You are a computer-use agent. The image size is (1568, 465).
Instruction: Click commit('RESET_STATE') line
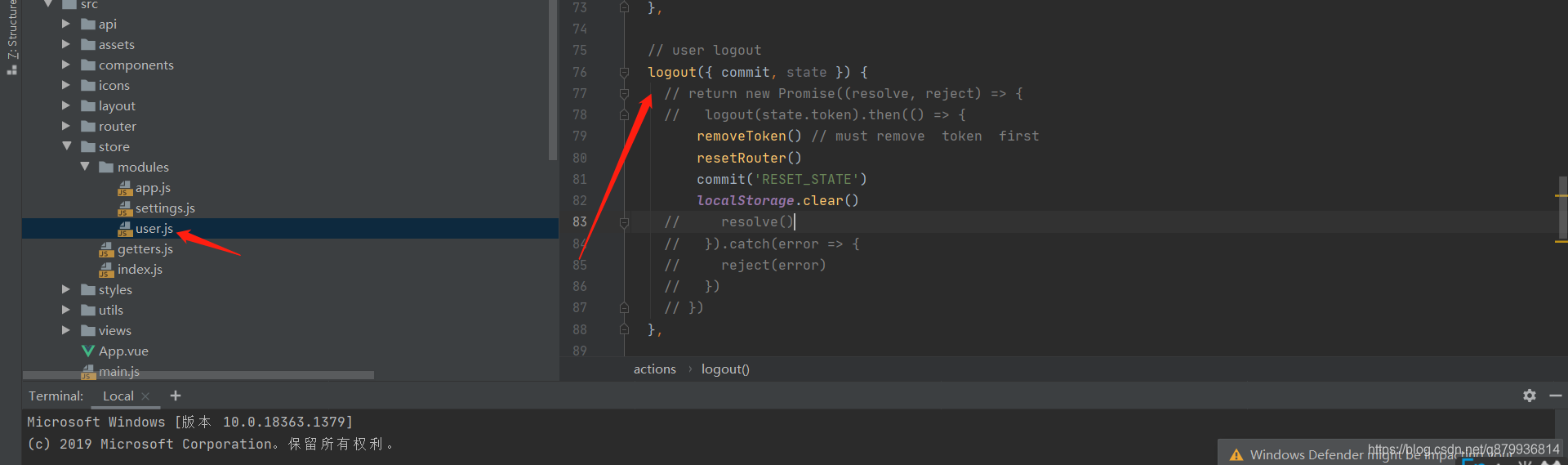[782, 179]
